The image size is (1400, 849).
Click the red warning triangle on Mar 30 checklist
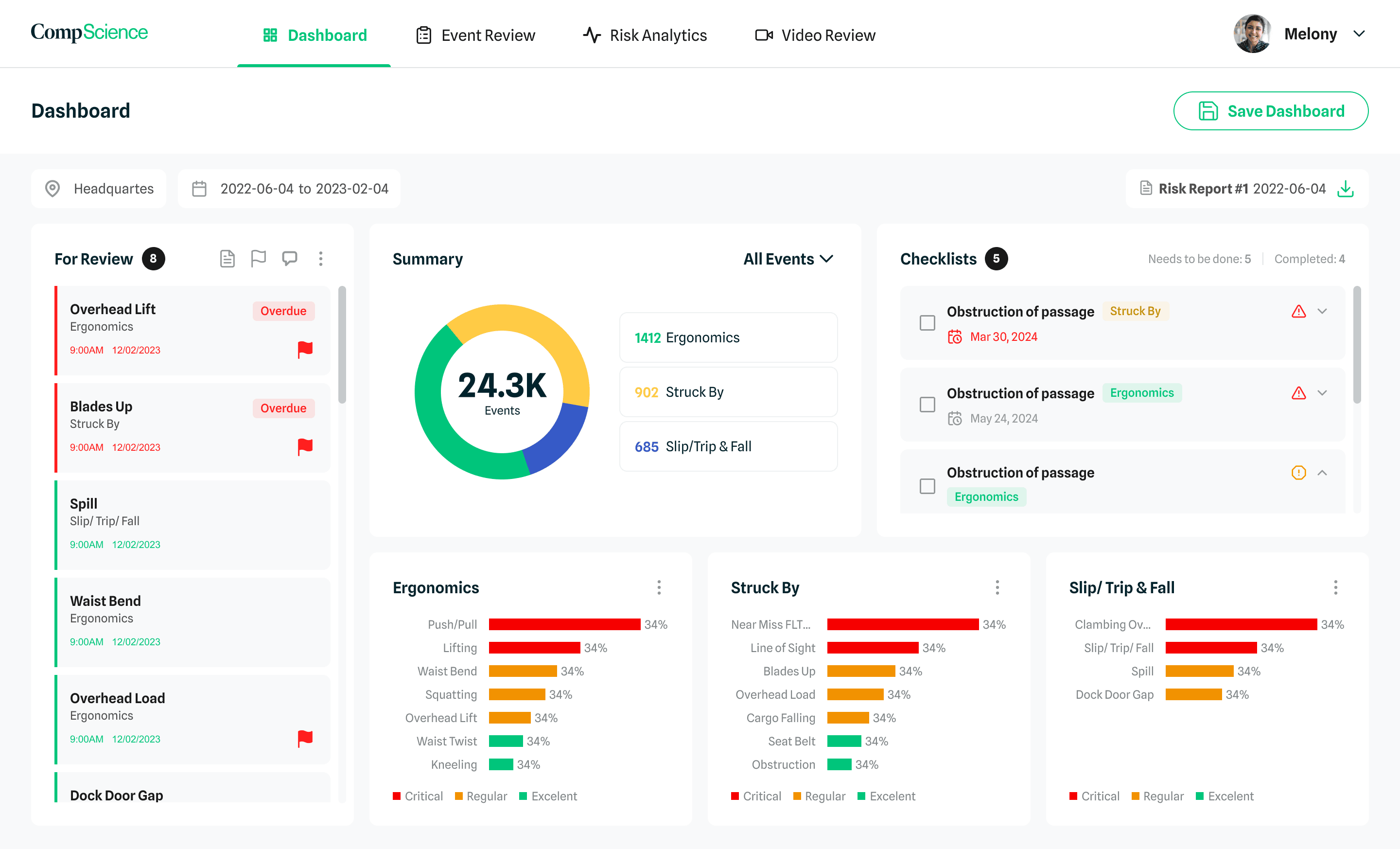tap(1299, 311)
